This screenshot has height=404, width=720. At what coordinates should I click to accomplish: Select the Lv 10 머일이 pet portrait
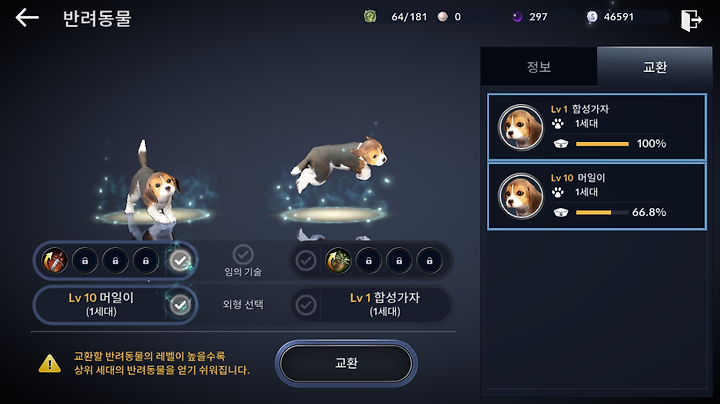521,196
